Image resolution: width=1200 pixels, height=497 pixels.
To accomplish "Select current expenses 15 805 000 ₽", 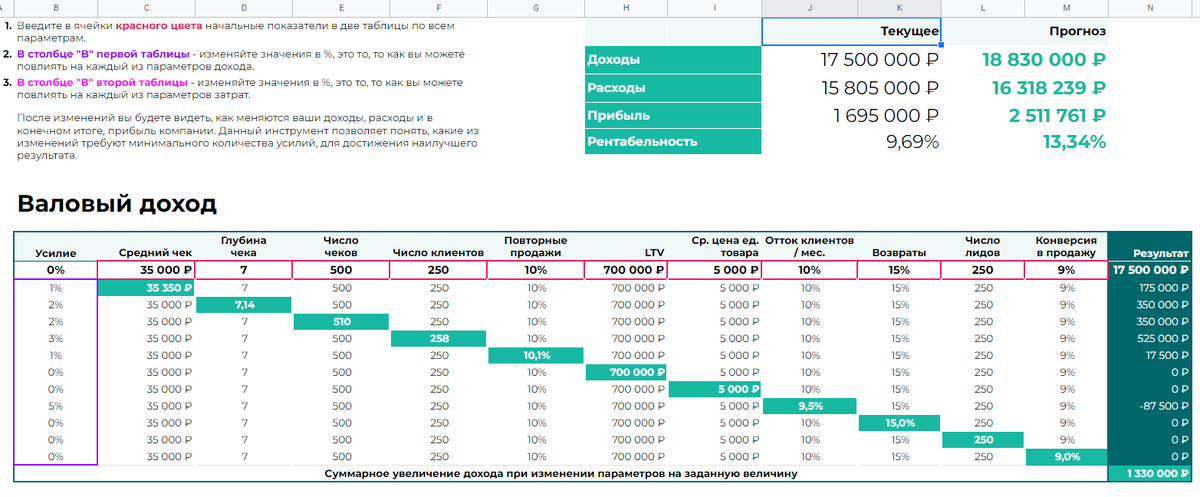I will coord(852,87).
